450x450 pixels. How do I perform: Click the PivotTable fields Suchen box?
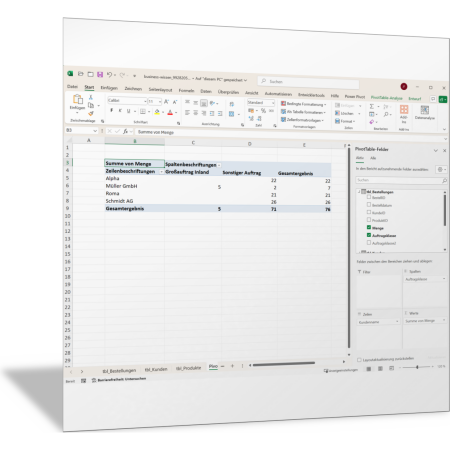(401, 180)
